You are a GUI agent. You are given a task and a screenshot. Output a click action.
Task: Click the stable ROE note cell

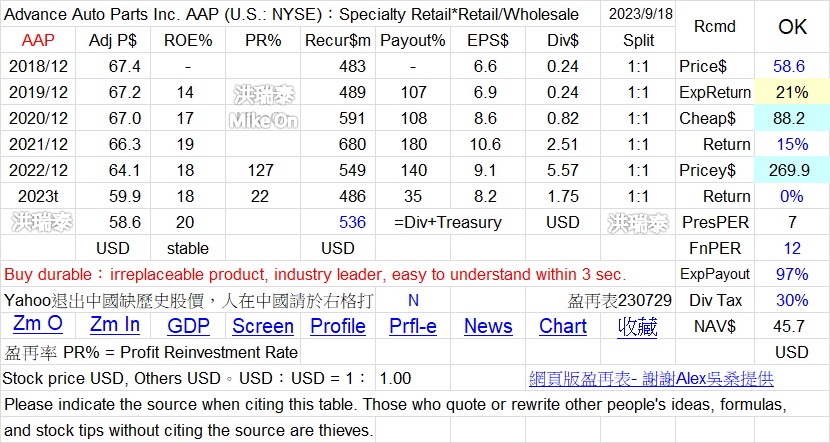click(188, 248)
